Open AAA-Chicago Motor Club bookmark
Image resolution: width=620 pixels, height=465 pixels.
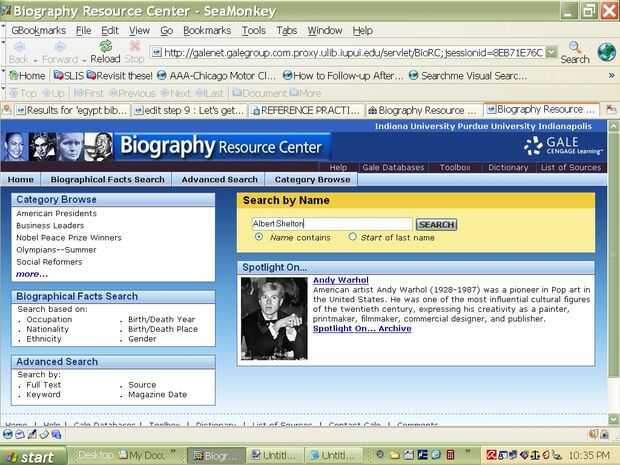216,76
